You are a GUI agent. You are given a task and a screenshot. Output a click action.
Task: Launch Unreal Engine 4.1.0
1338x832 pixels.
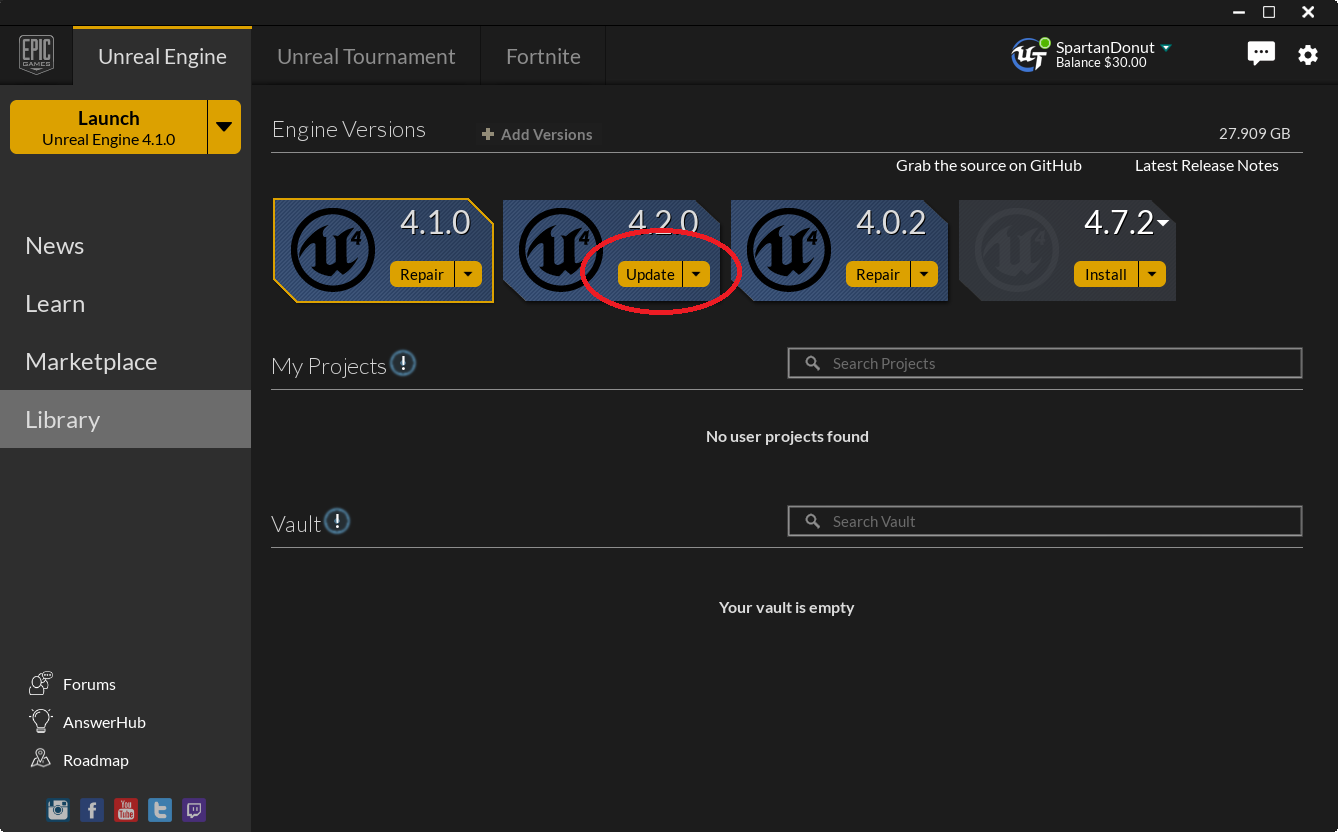point(108,127)
